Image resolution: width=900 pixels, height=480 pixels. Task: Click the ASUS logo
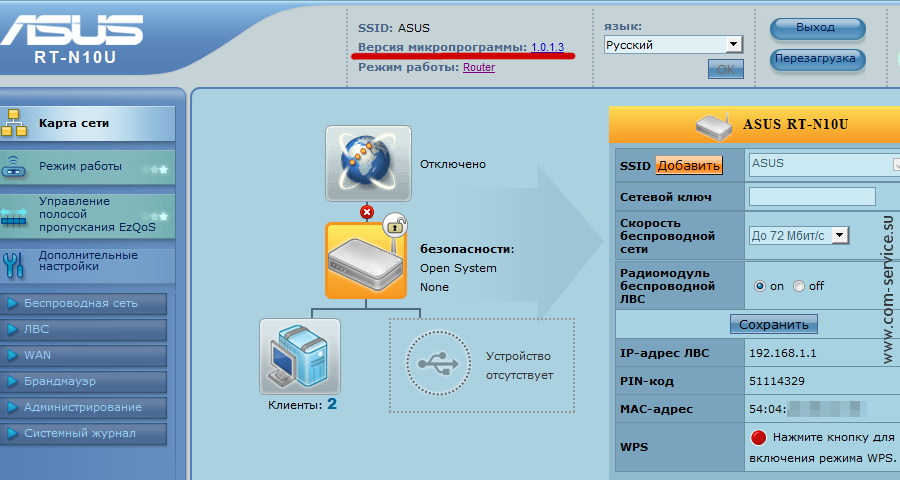[72, 30]
